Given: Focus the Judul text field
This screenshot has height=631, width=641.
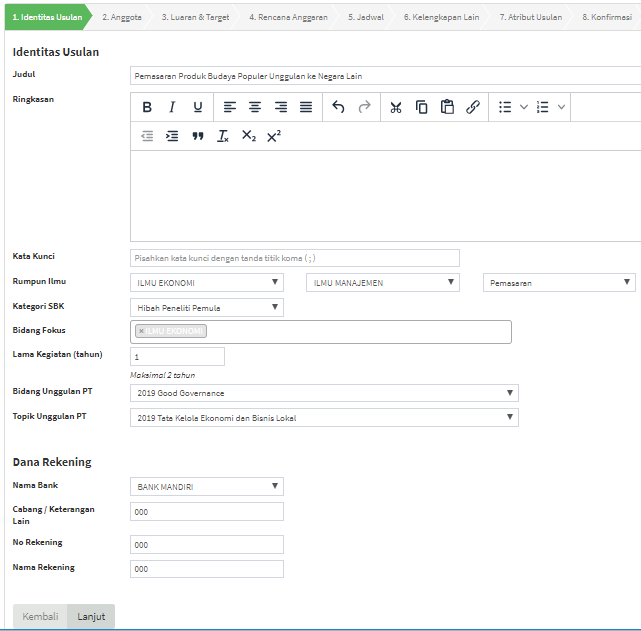Looking at the screenshot, I should 385,76.
